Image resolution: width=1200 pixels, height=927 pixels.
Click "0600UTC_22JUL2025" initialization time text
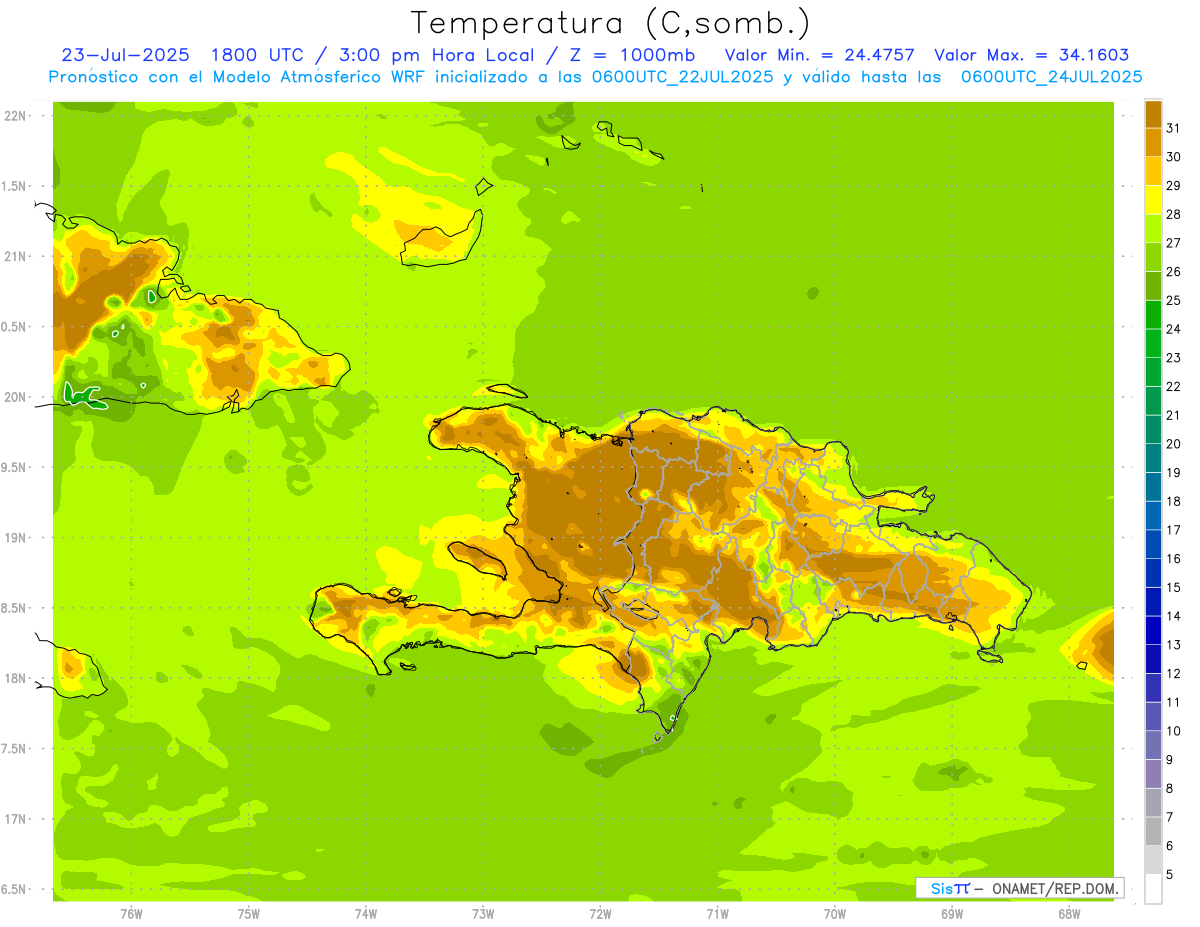click(x=682, y=76)
